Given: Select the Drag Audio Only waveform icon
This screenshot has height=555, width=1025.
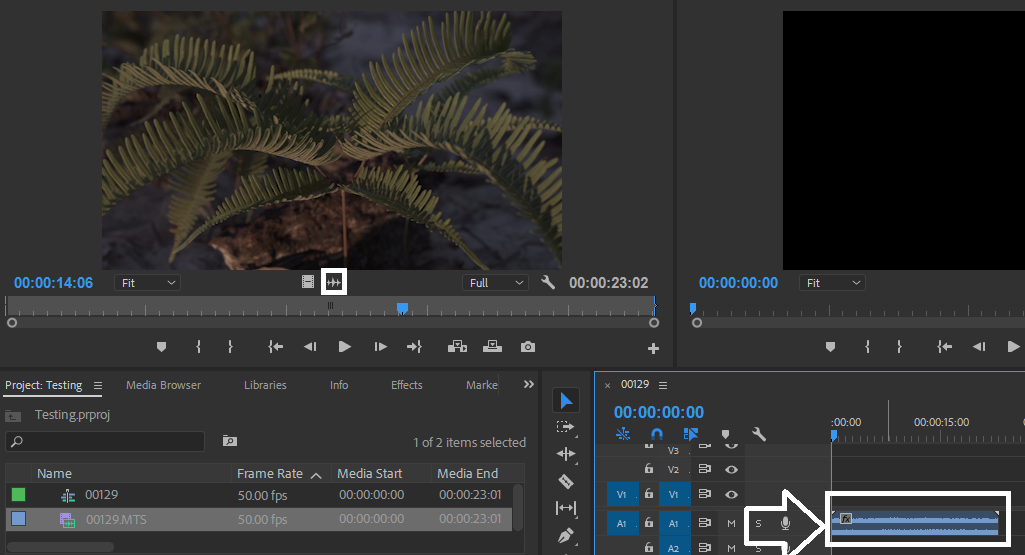Looking at the screenshot, I should pyautogui.click(x=334, y=282).
